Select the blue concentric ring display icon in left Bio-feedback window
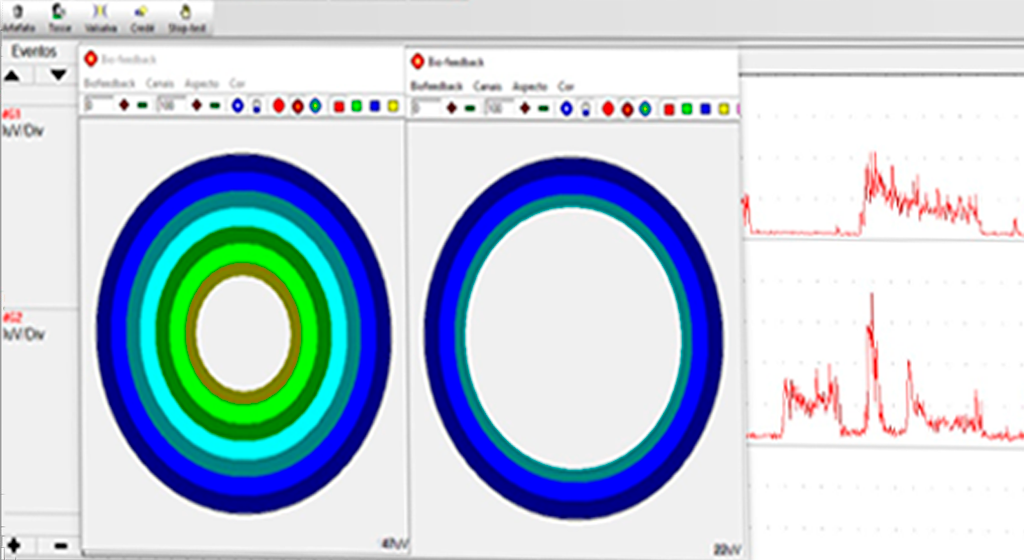1024x560 pixels. 238,105
